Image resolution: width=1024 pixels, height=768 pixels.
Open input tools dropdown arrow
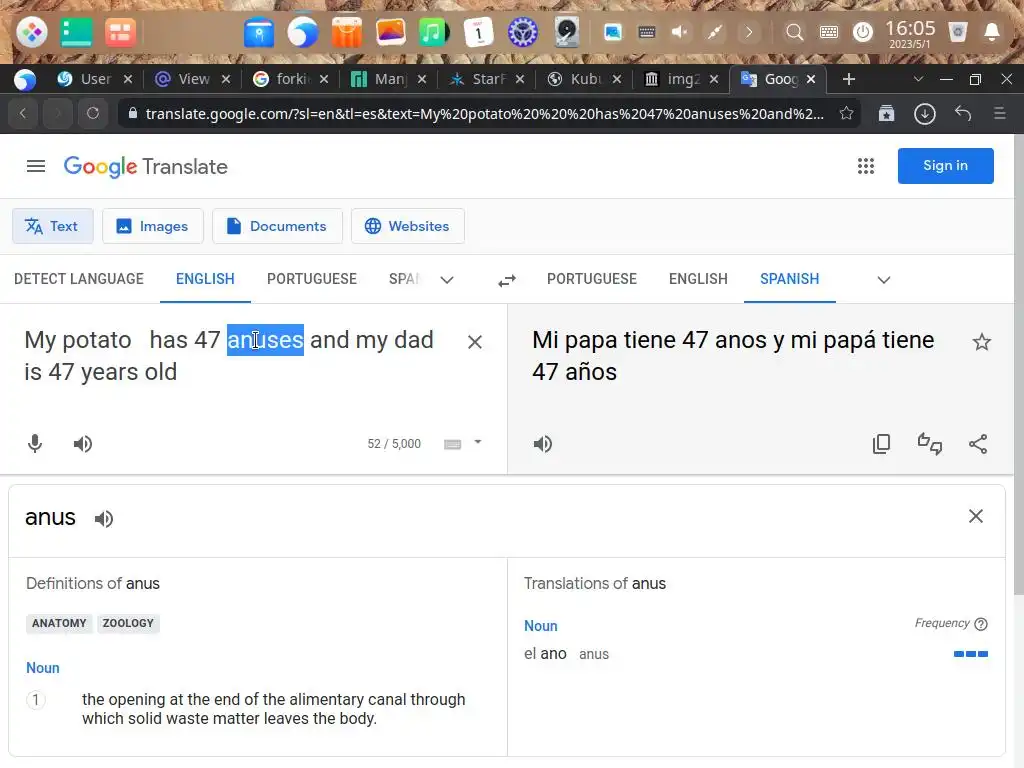[x=478, y=442]
